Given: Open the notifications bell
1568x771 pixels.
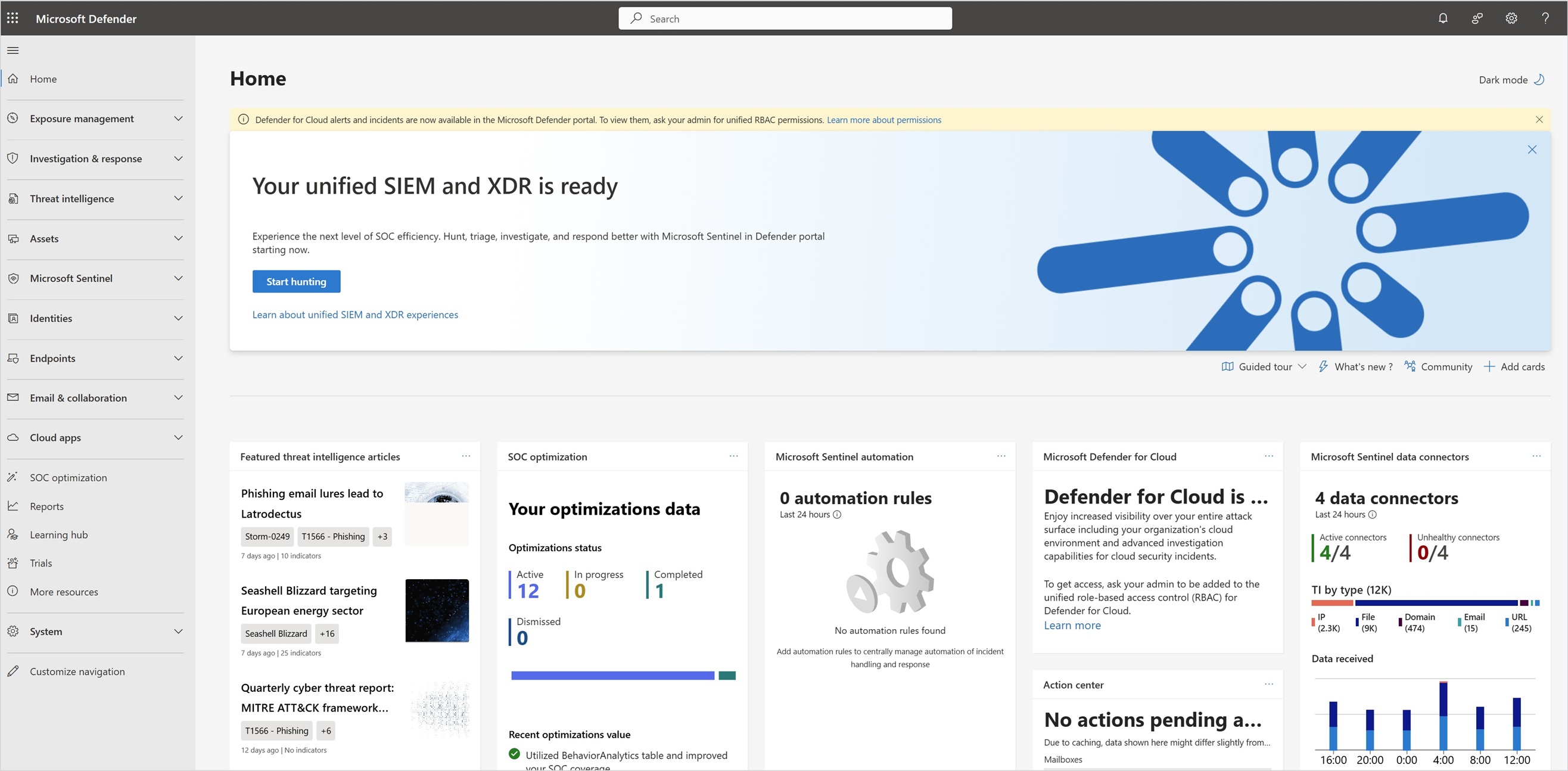Looking at the screenshot, I should coord(1443,18).
